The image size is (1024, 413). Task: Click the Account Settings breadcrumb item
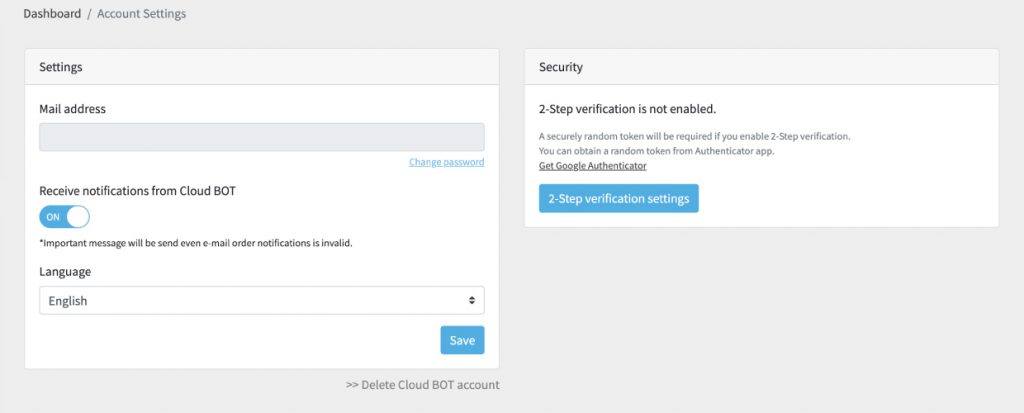[142, 14]
